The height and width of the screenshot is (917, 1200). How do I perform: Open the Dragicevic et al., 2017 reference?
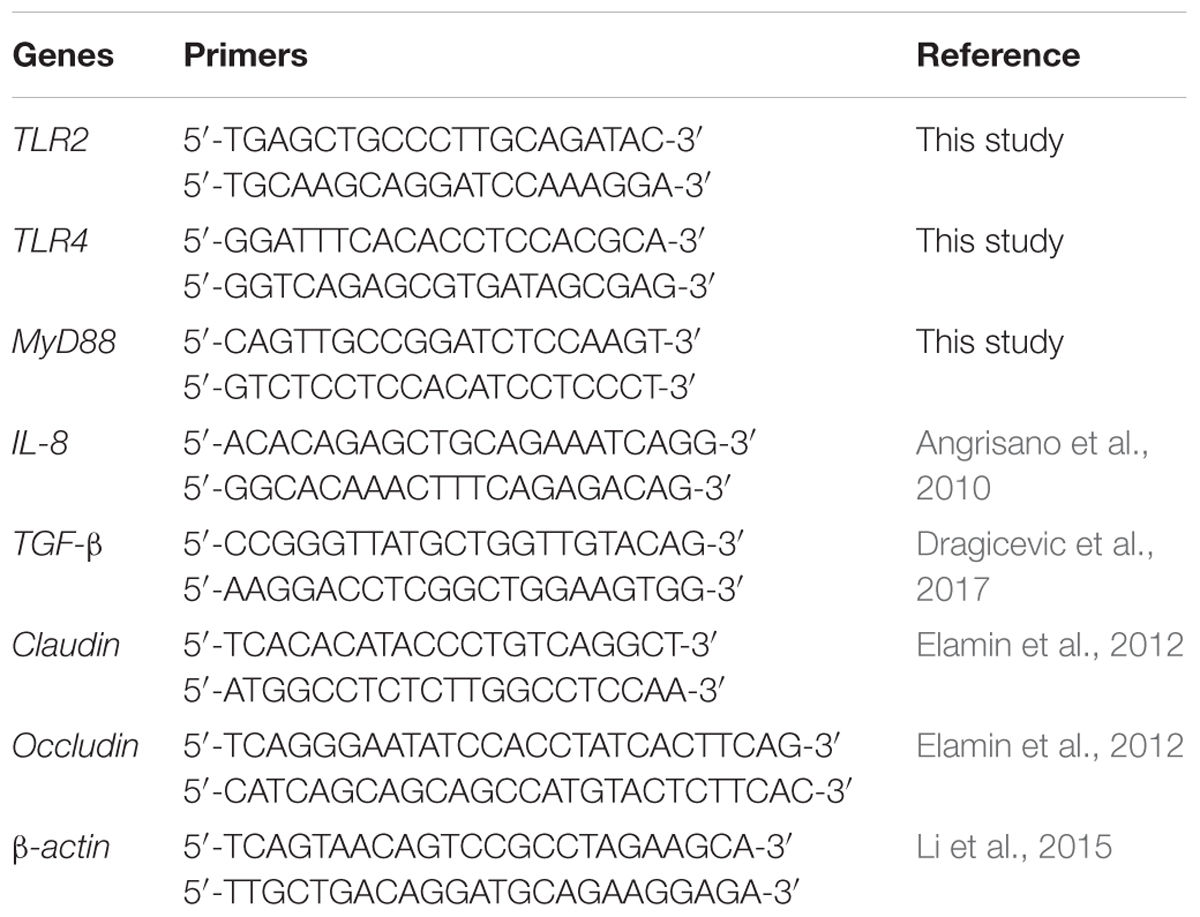[x=1037, y=565]
